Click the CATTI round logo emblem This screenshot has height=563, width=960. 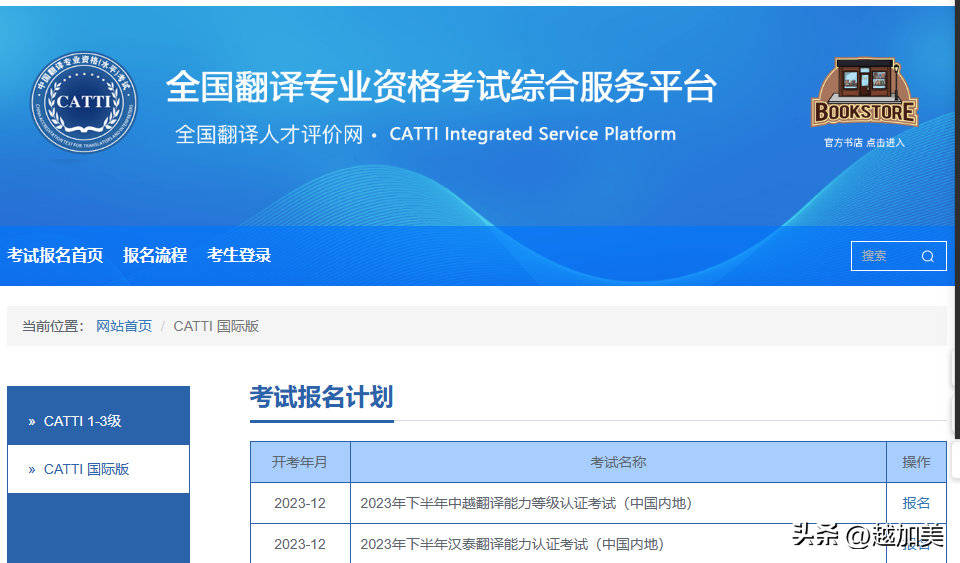tap(84, 102)
